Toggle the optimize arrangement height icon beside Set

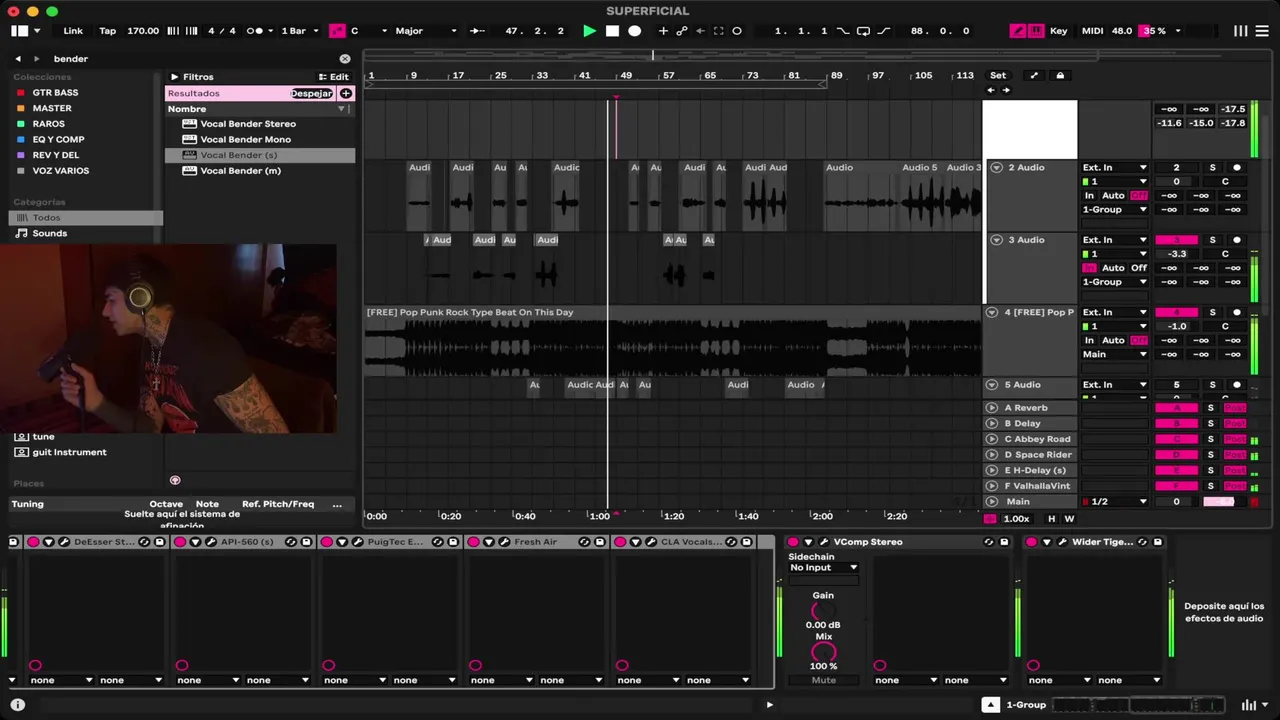tap(1034, 75)
